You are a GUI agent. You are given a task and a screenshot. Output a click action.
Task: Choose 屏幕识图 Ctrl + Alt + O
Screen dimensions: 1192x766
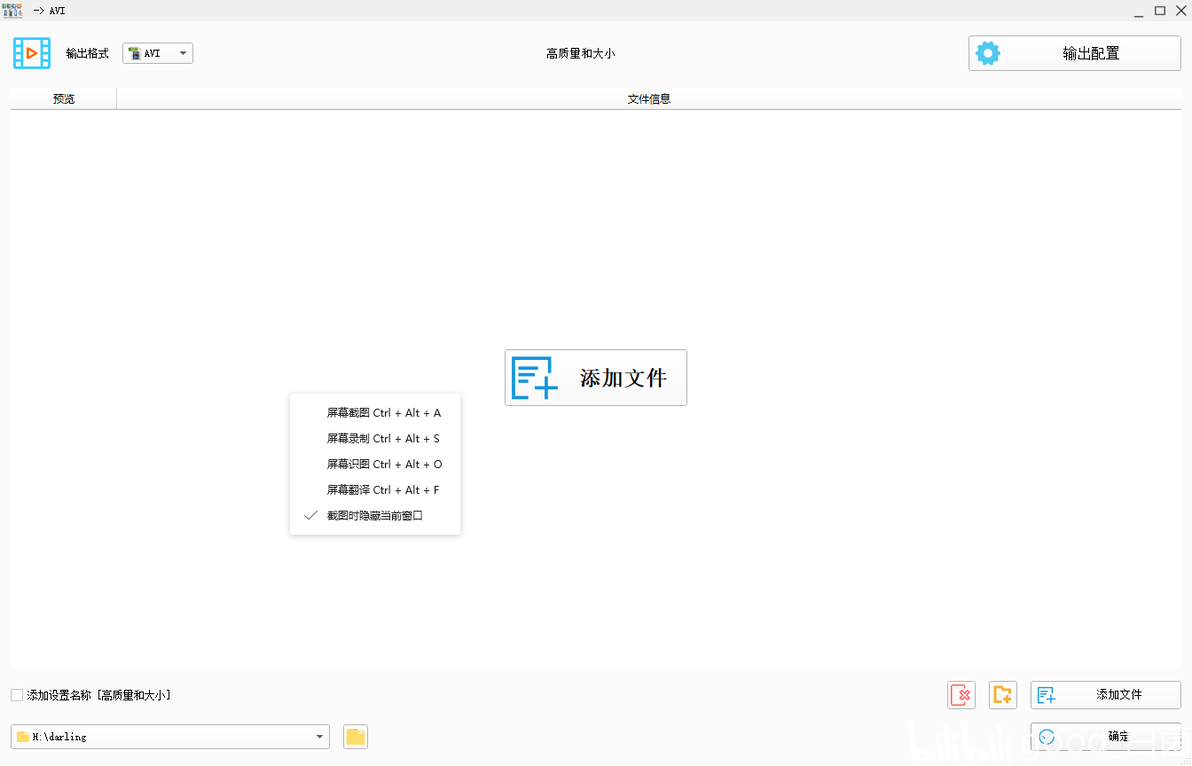[x=375, y=464]
